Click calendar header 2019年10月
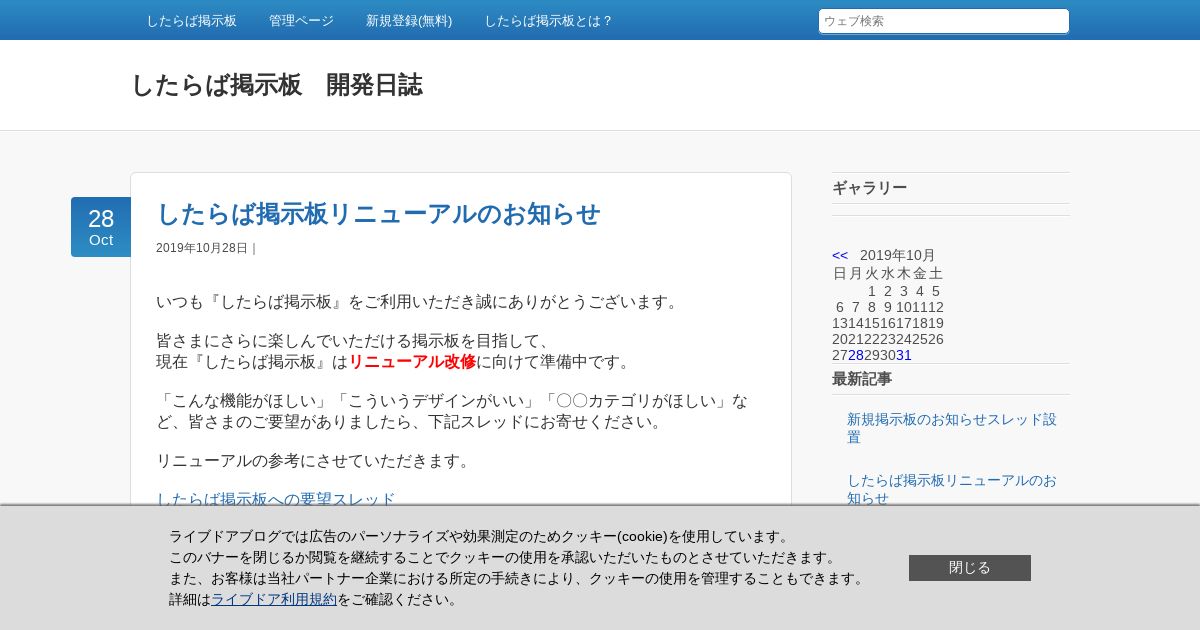 pyautogui.click(x=898, y=255)
